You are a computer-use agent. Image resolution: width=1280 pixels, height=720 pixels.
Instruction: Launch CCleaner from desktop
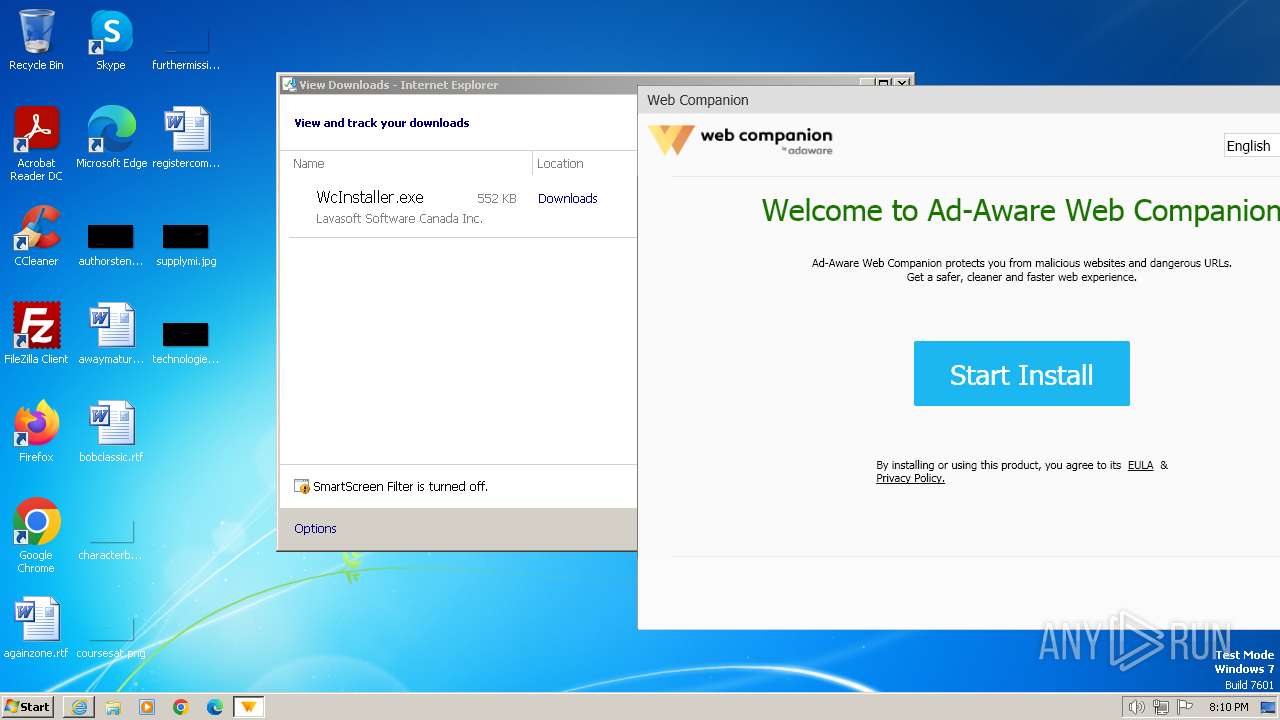(x=36, y=235)
